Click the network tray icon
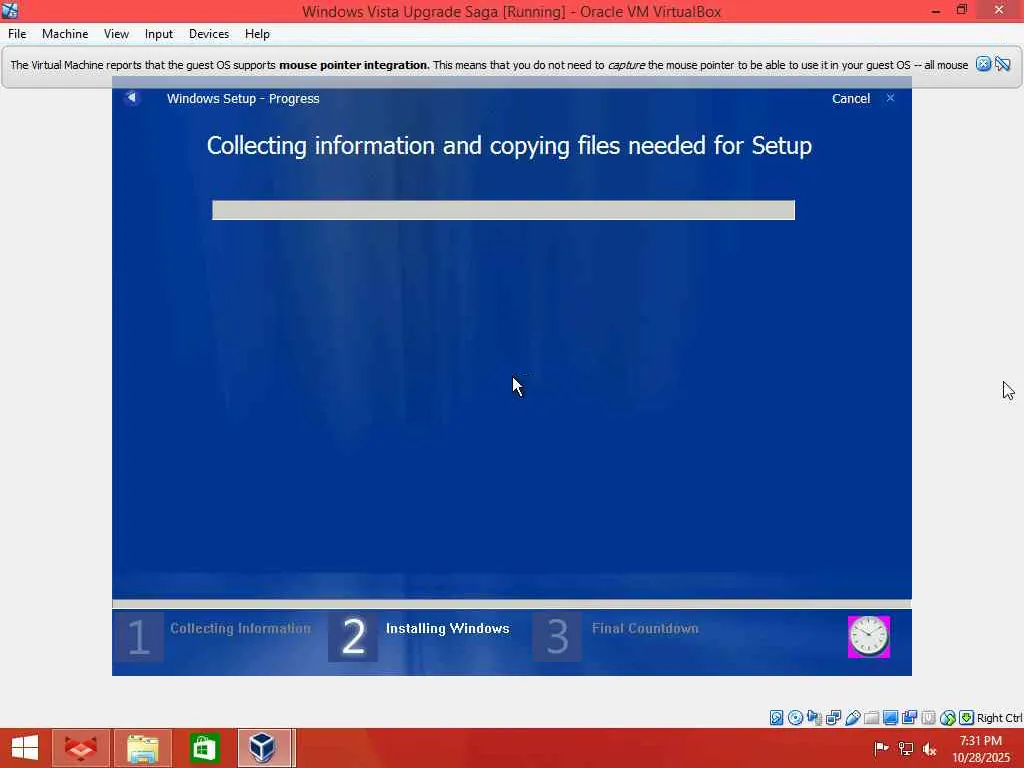The height and width of the screenshot is (768, 1024). (905, 748)
